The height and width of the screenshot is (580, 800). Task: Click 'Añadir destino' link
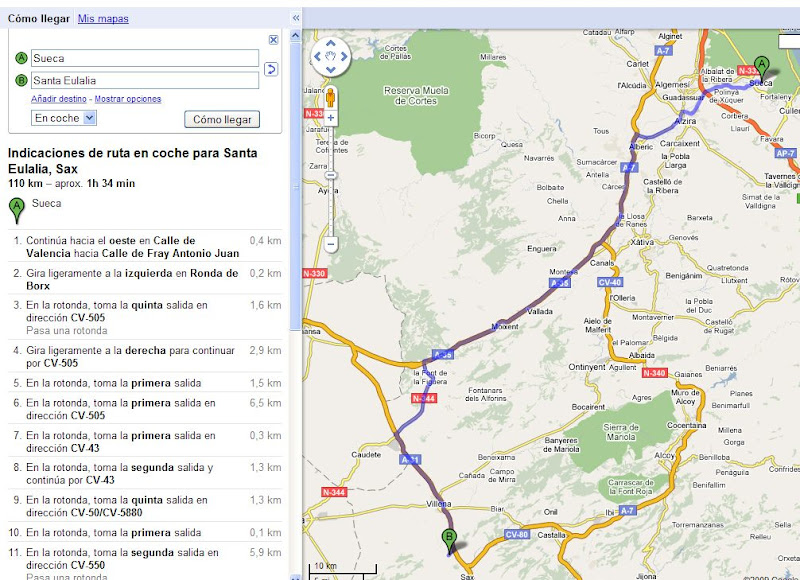59,99
